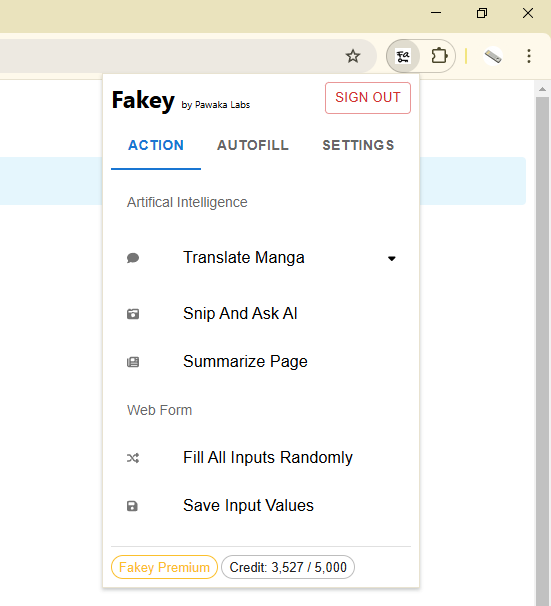Open the browser Extensions puzzle icon

pos(439,56)
